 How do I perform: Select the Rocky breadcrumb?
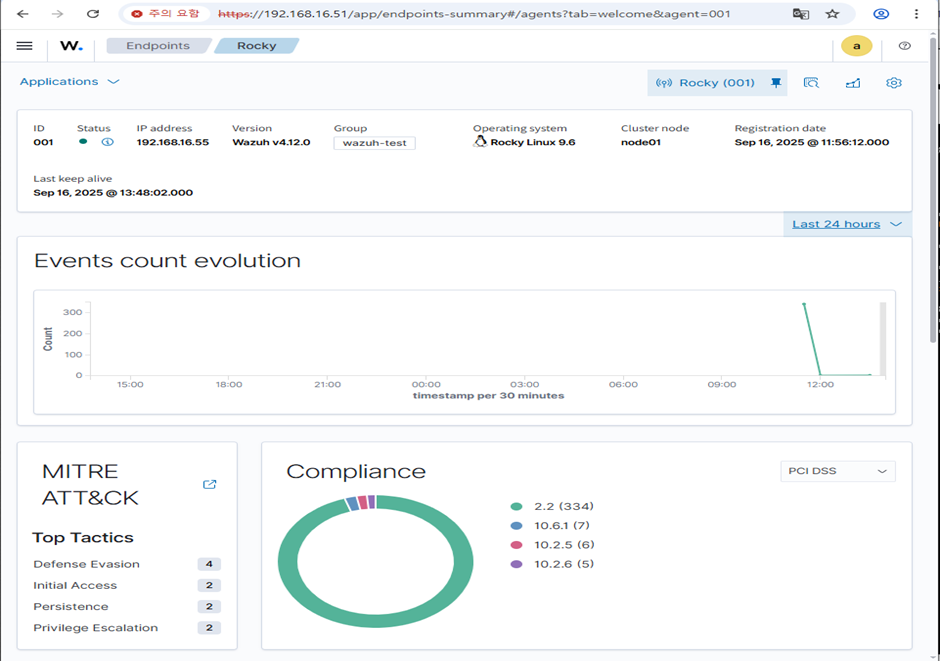[257, 46]
